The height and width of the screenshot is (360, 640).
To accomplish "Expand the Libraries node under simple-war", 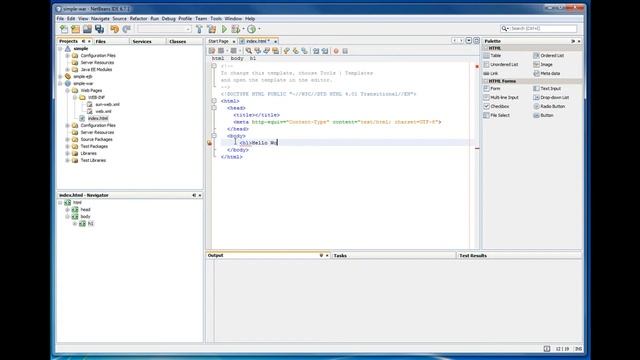I will point(68,153).
